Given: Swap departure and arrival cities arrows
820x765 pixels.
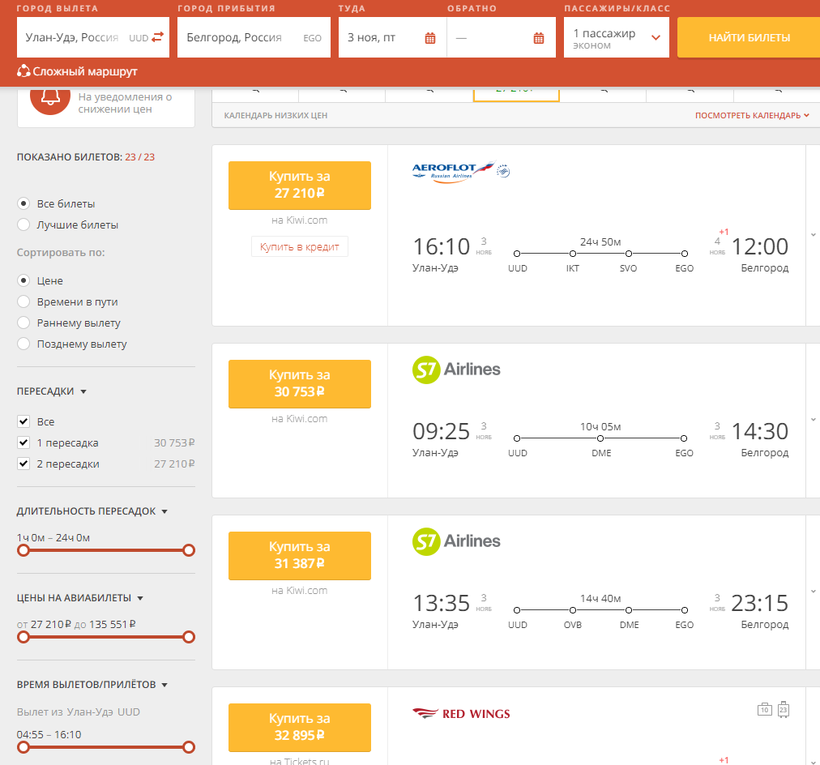Looking at the screenshot, I should (x=157, y=37).
